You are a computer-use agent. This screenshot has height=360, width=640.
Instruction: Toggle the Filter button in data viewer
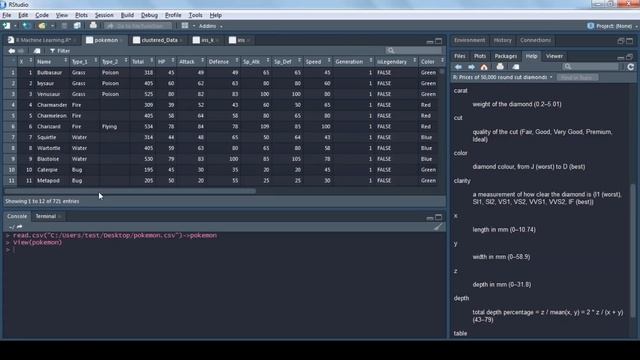pos(60,51)
